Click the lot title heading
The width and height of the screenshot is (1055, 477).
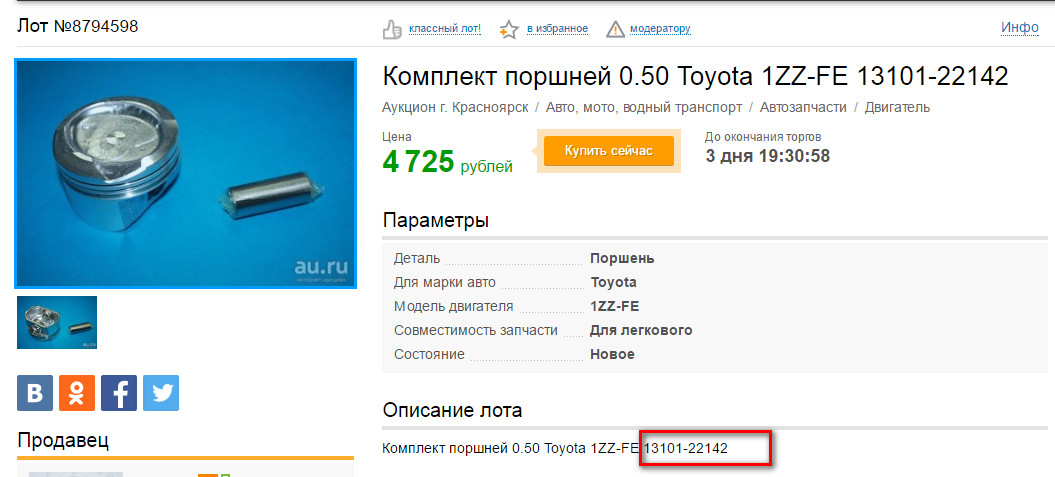coord(695,76)
